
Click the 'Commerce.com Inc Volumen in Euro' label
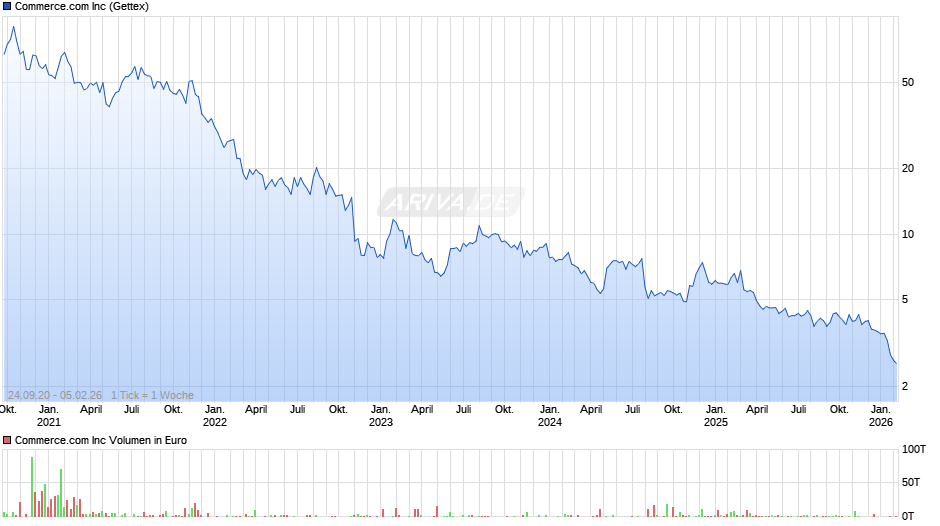click(x=101, y=440)
